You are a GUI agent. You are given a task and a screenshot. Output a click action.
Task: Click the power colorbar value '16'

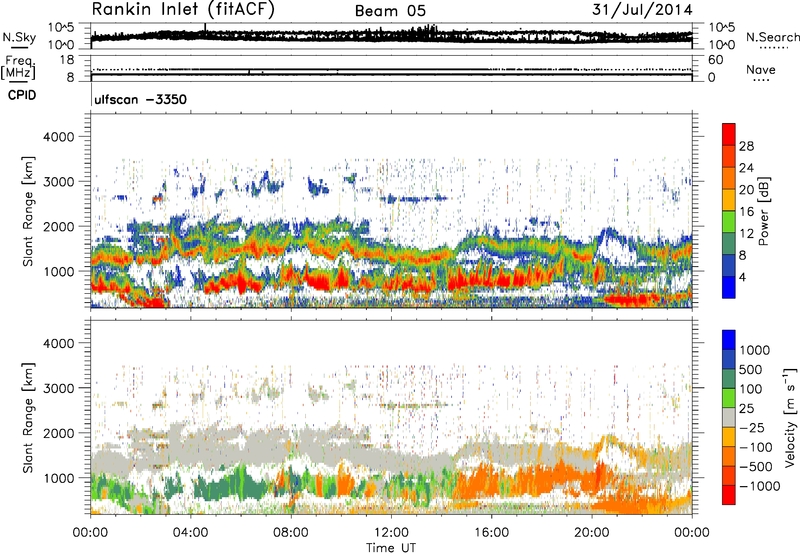tap(746, 212)
